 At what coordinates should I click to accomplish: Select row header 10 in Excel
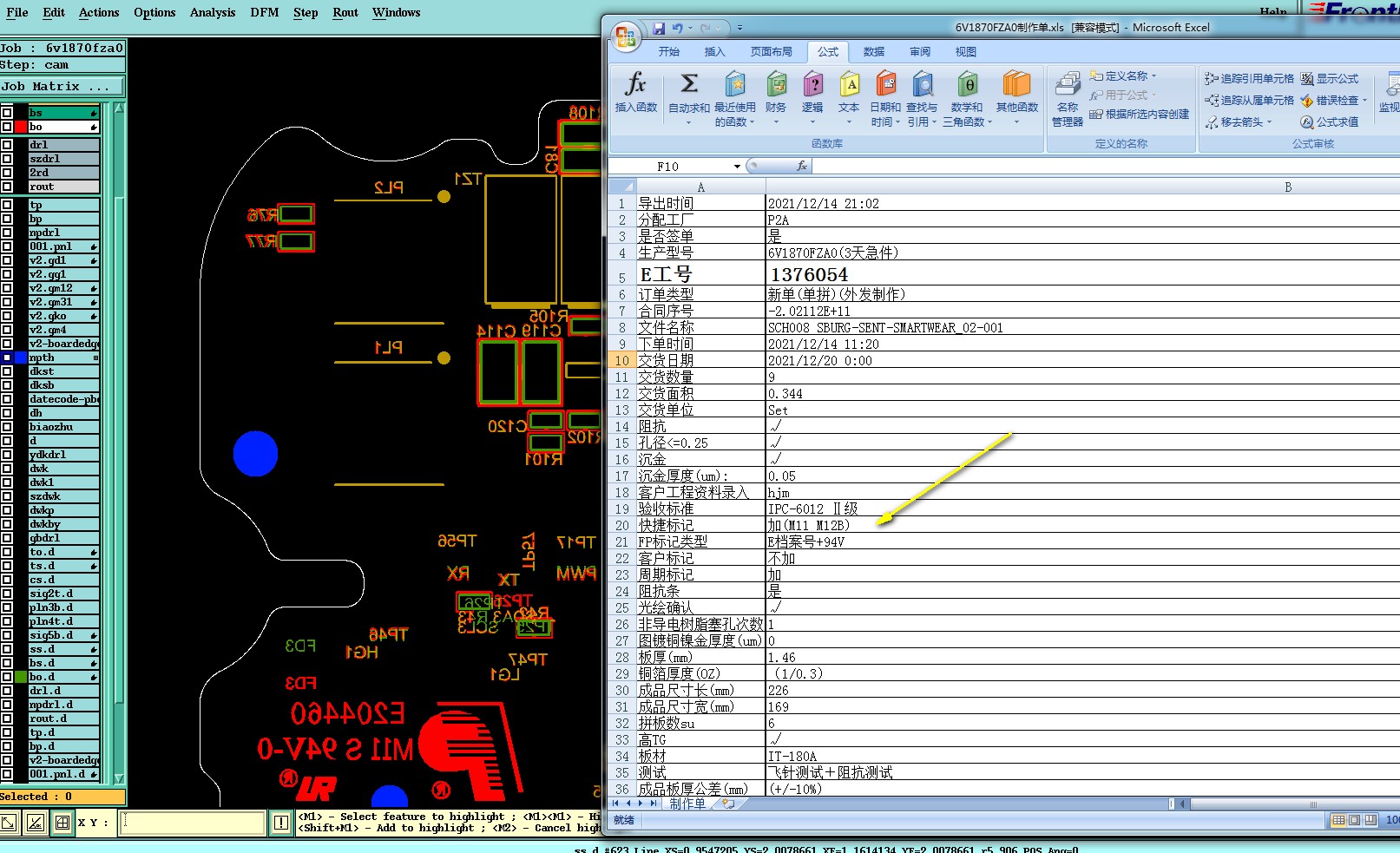tap(621, 361)
